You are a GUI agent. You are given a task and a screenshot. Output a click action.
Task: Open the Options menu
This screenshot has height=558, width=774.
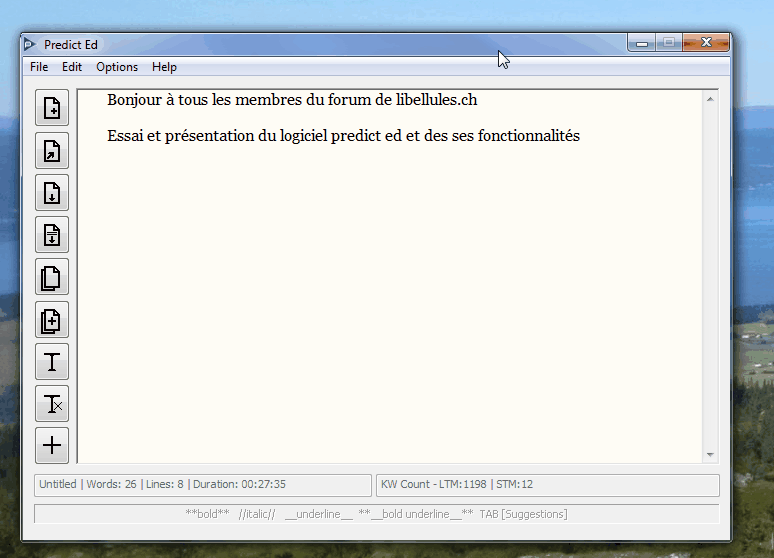(117, 67)
